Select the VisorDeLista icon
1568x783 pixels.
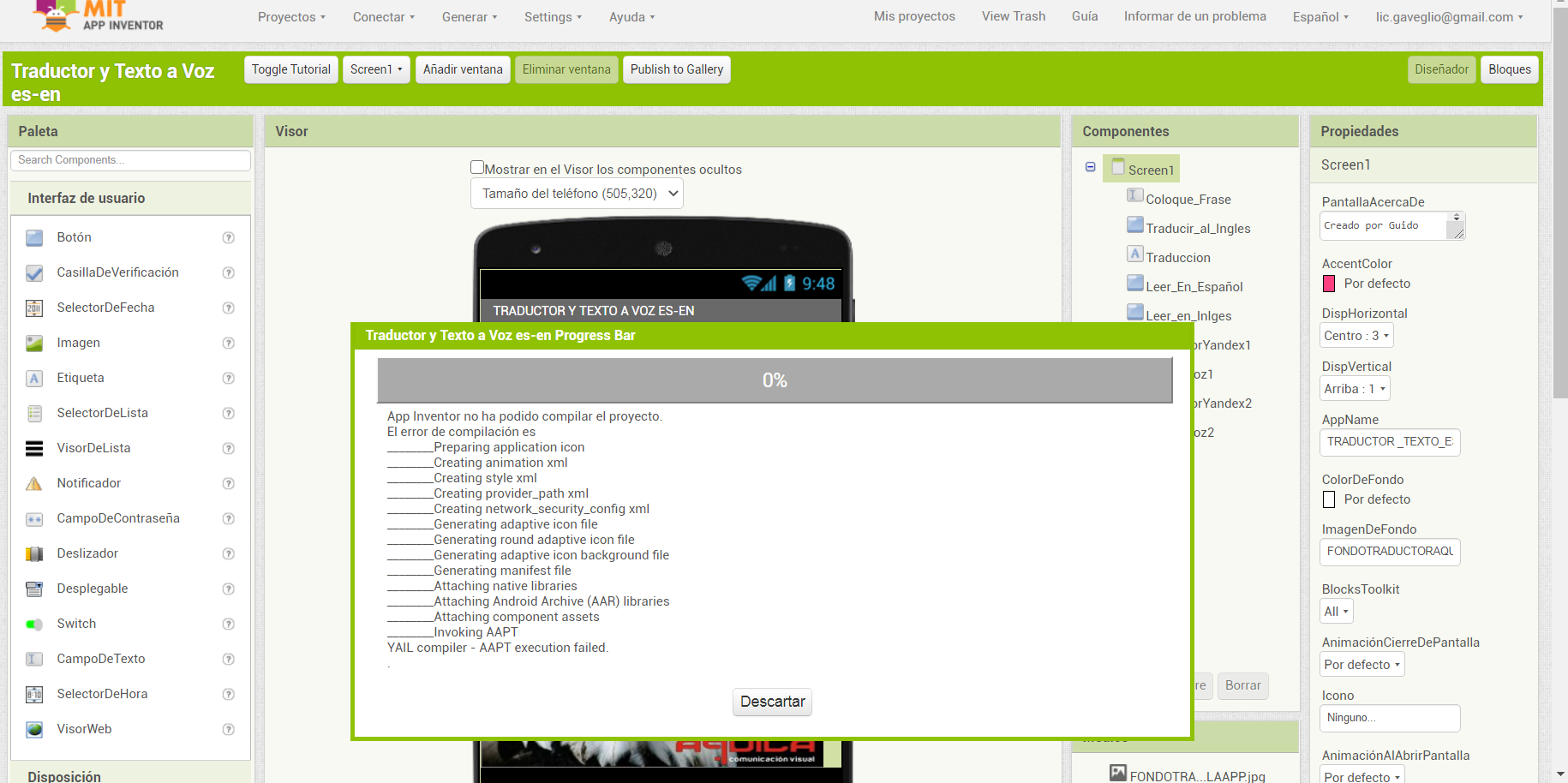pyautogui.click(x=34, y=449)
